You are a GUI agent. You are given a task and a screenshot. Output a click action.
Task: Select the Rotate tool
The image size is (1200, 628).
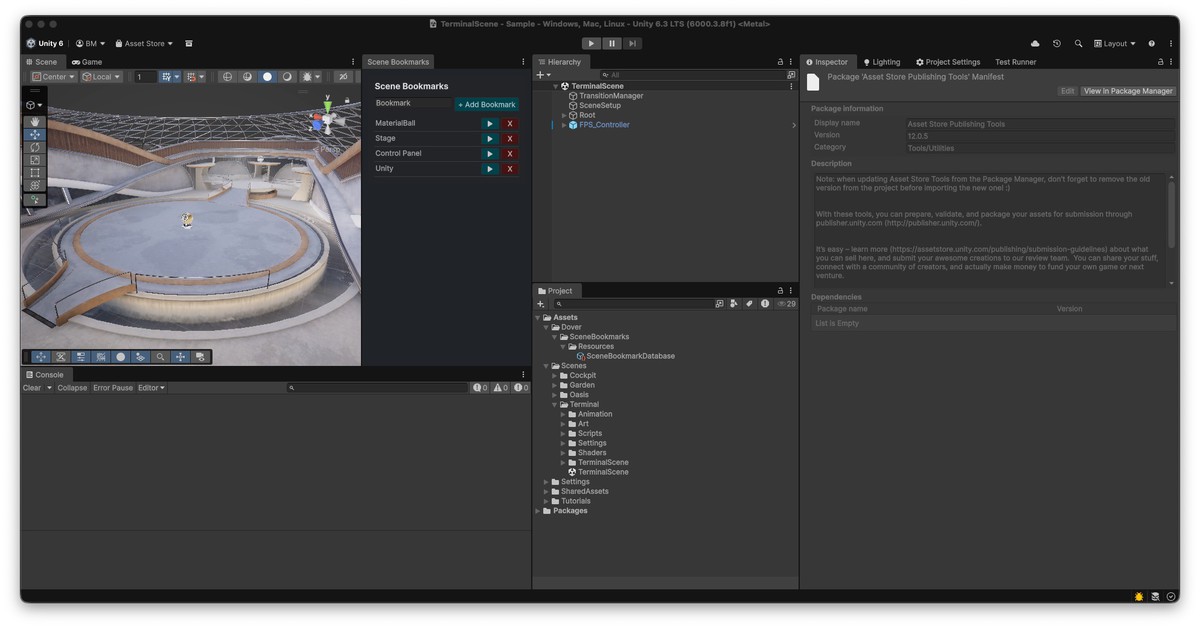coord(35,147)
